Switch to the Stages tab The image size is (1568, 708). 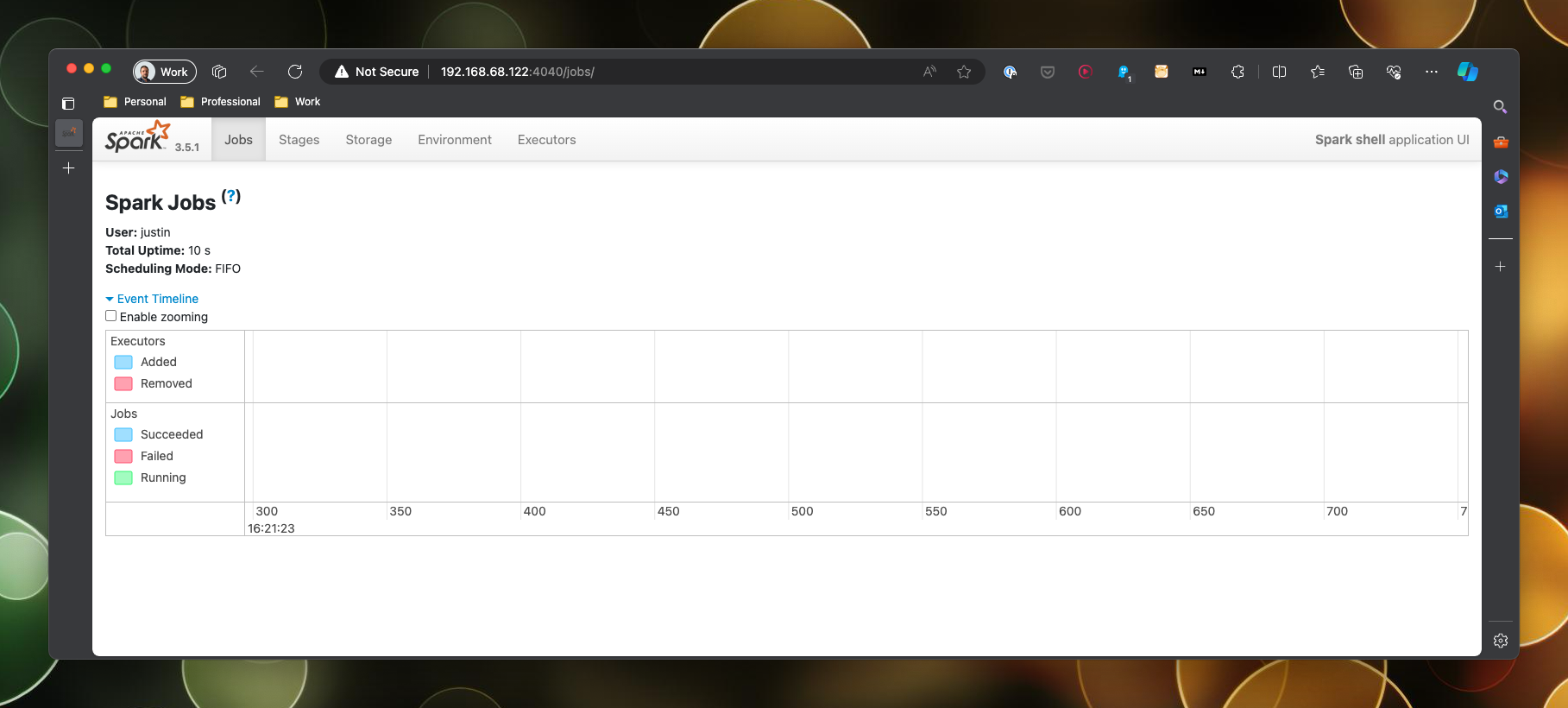pyautogui.click(x=299, y=140)
